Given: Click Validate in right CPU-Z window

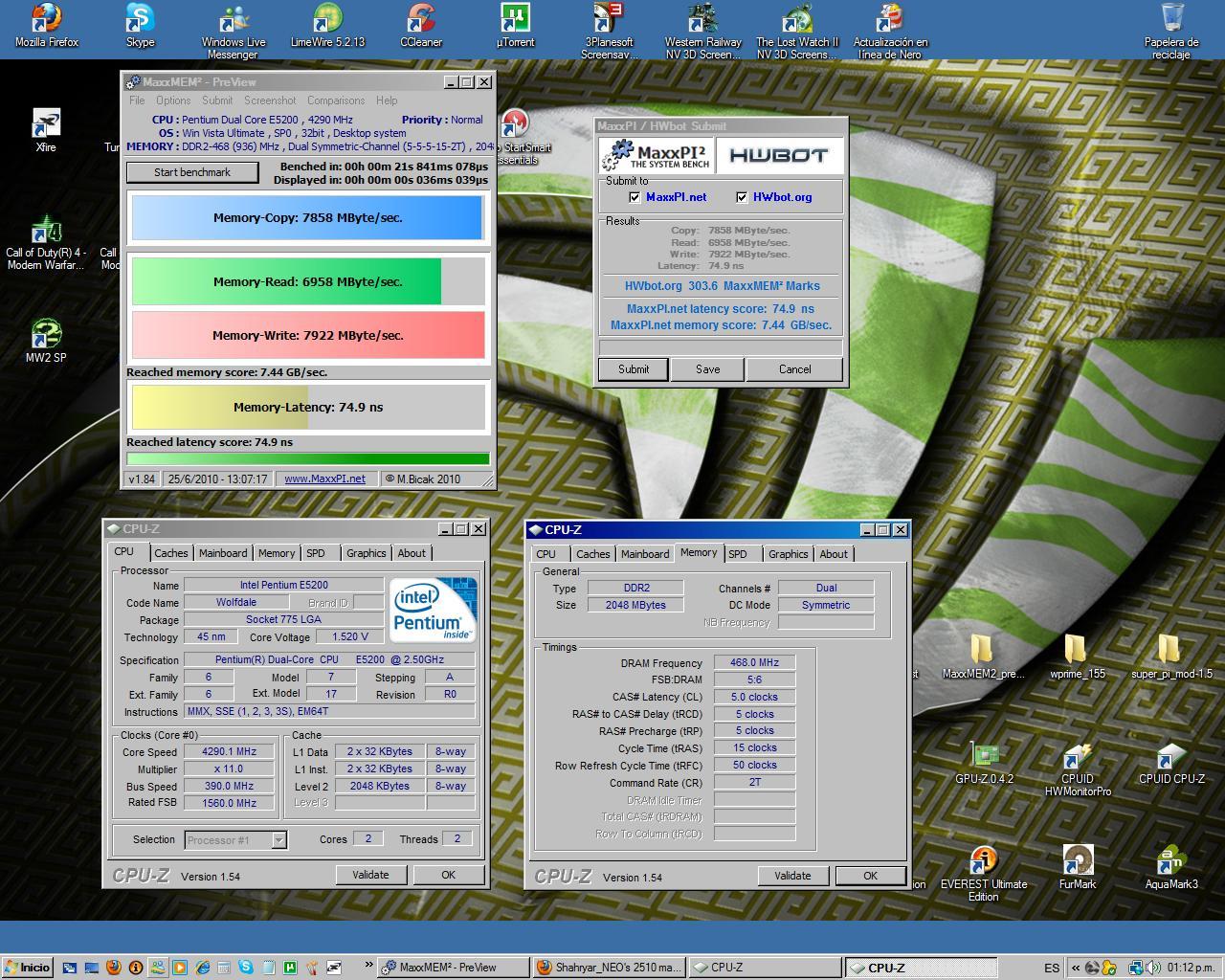Looking at the screenshot, I should coord(792,876).
